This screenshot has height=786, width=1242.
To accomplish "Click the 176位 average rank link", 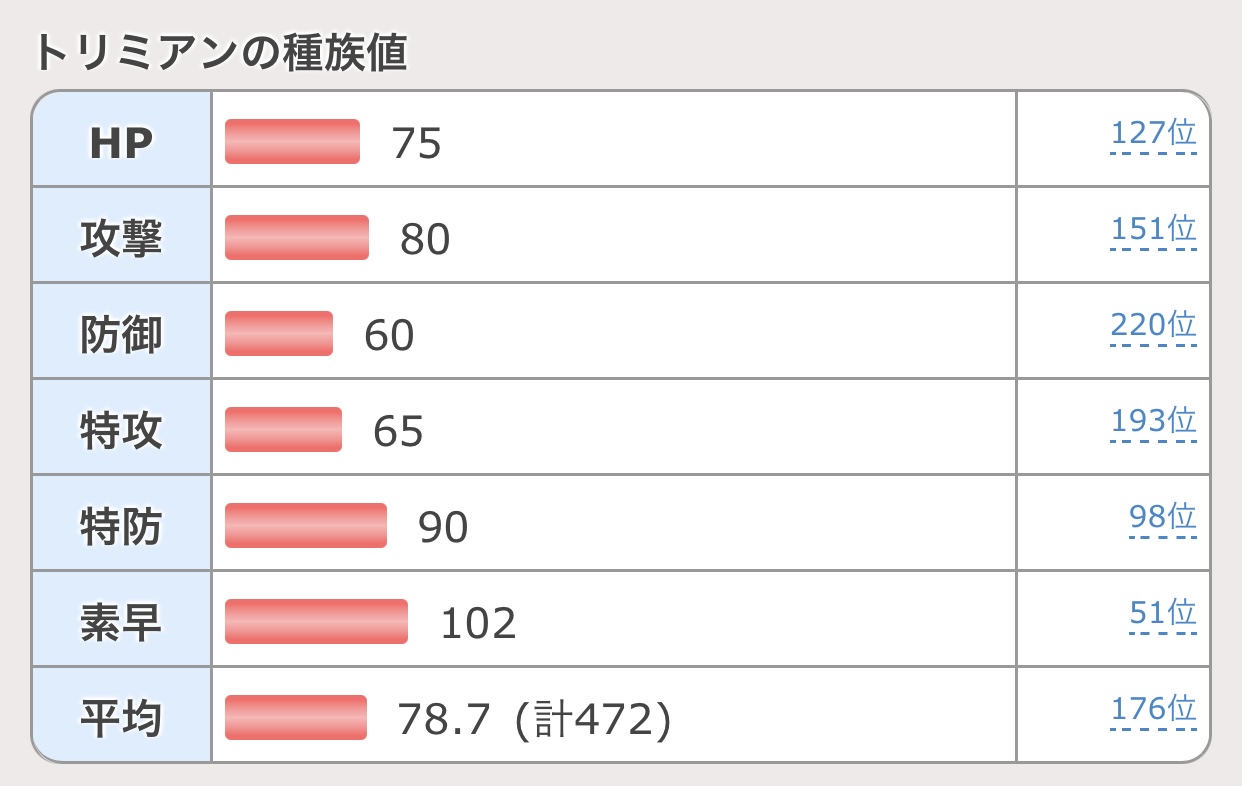I will [1153, 710].
